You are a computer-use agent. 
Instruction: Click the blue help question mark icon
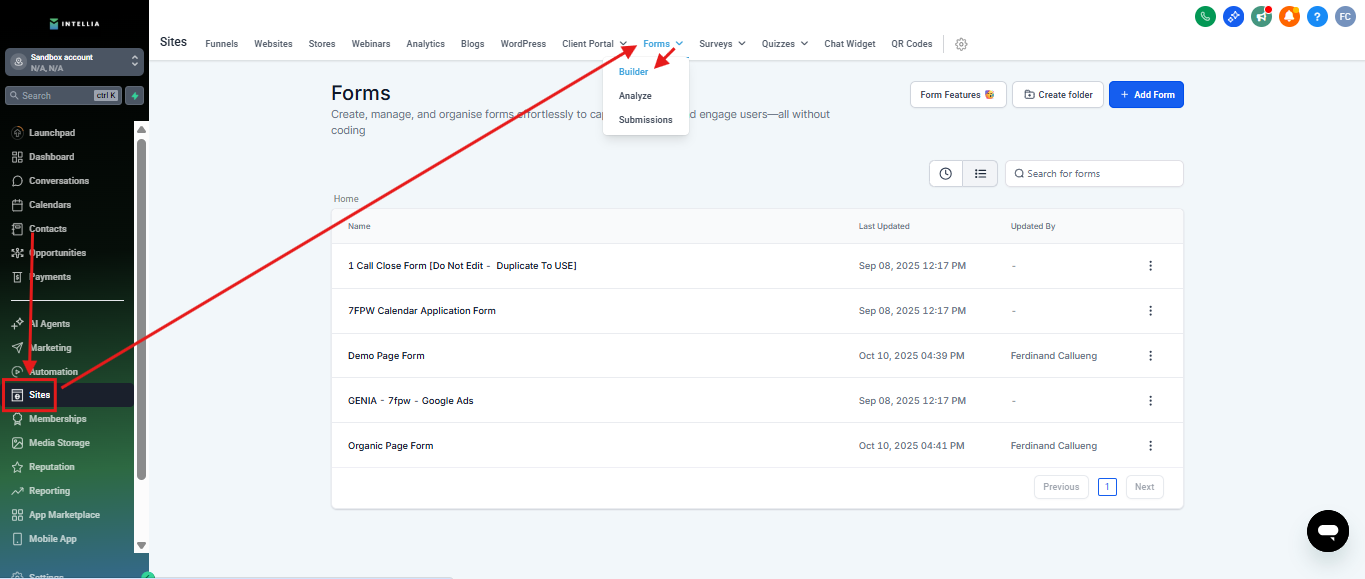1317,16
